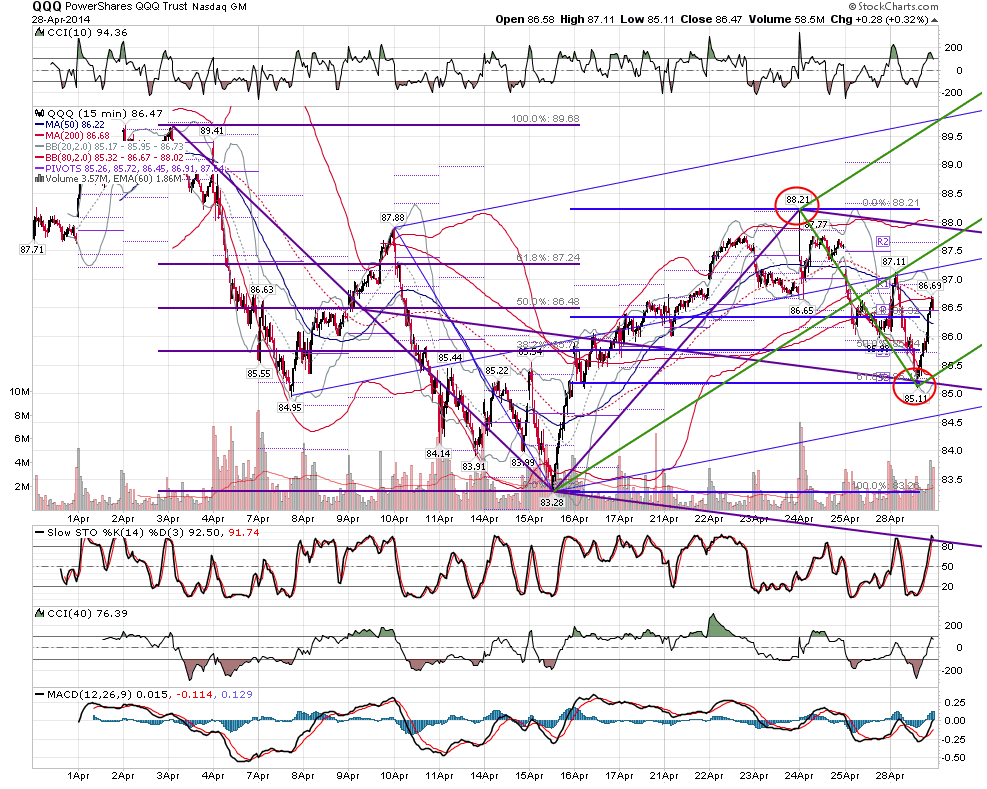Select the MA(200) 86.68 legend entry

click(x=76, y=135)
